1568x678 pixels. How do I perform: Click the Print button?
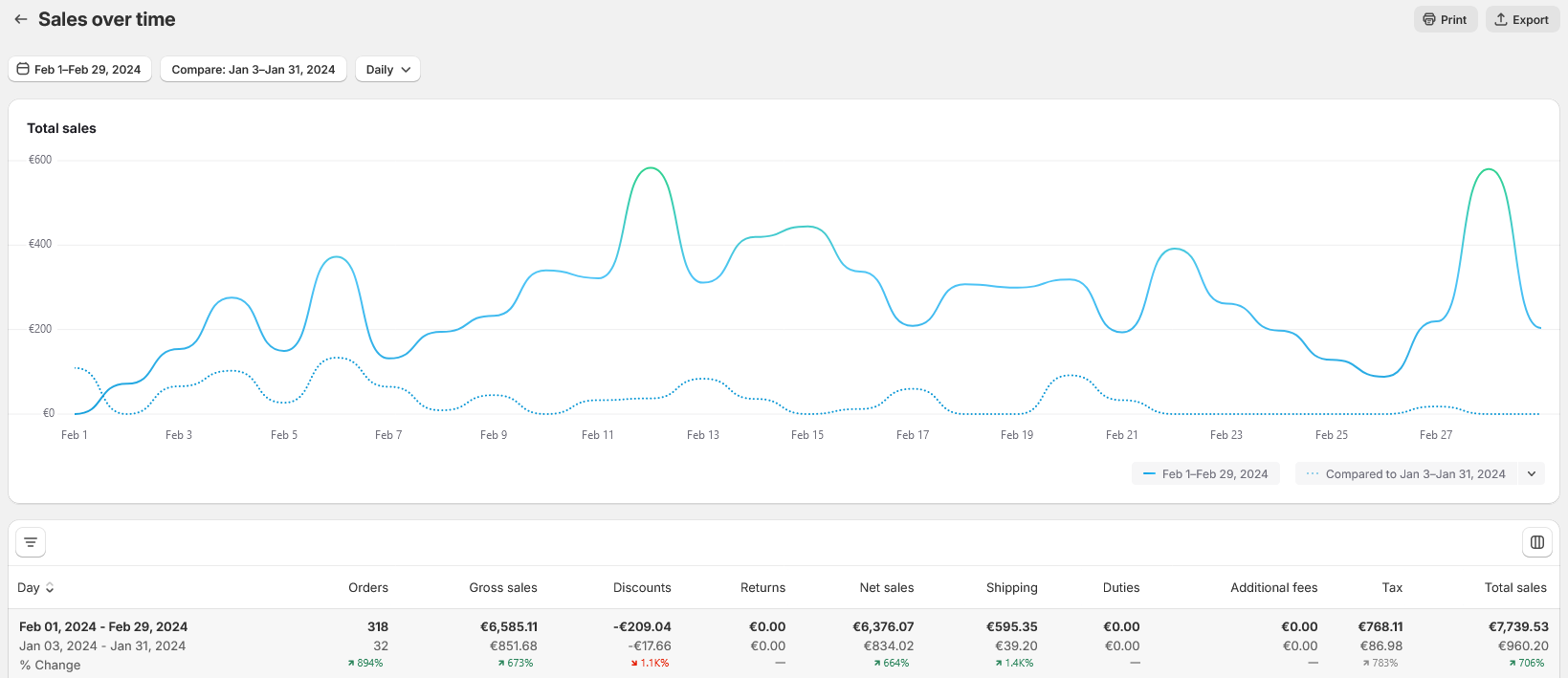pos(1445,19)
